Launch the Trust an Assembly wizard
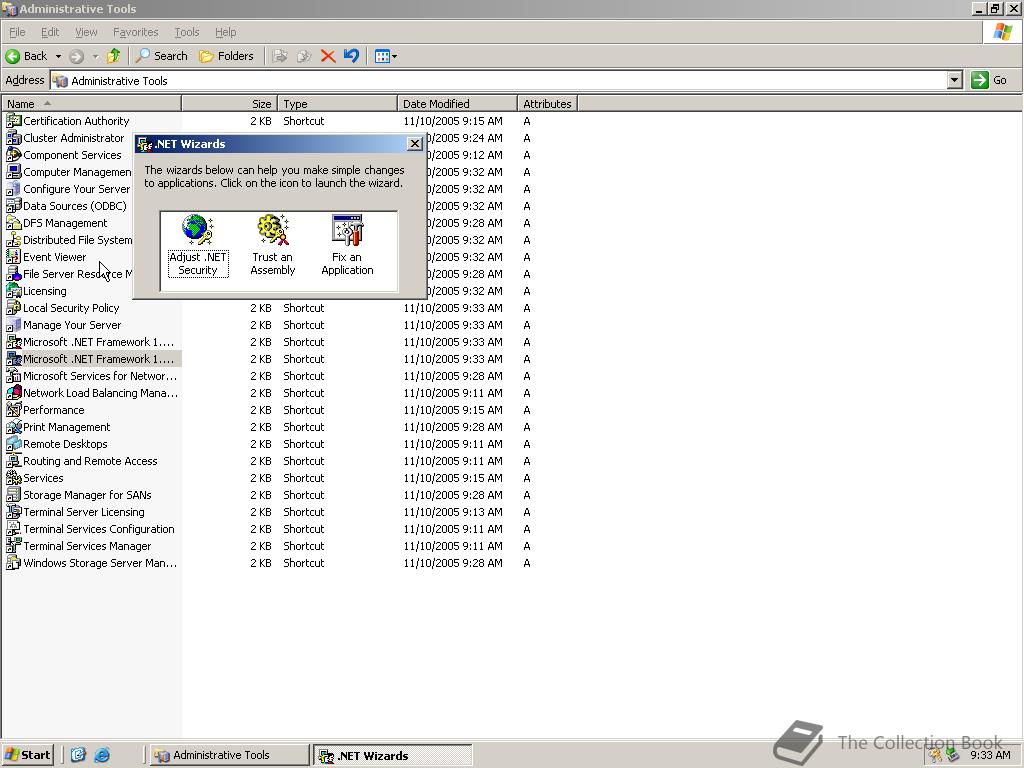This screenshot has width=1024, height=768. point(272,245)
